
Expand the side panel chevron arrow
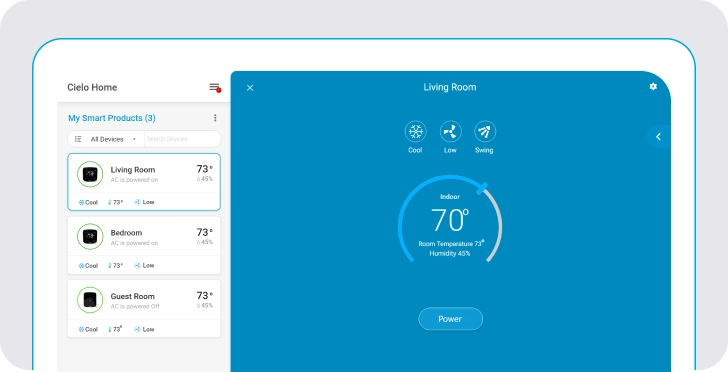tap(658, 137)
